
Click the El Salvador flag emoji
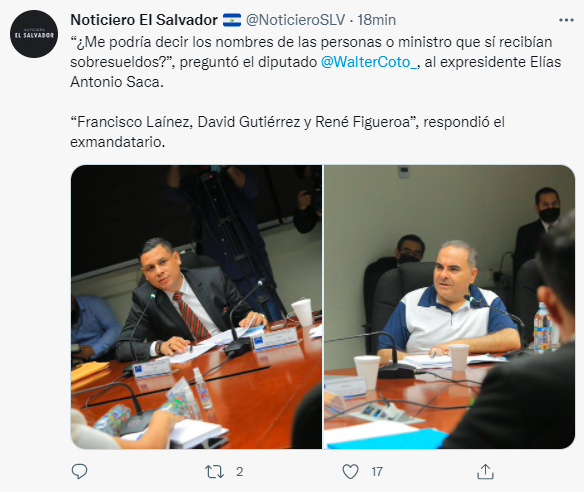pos(232,20)
